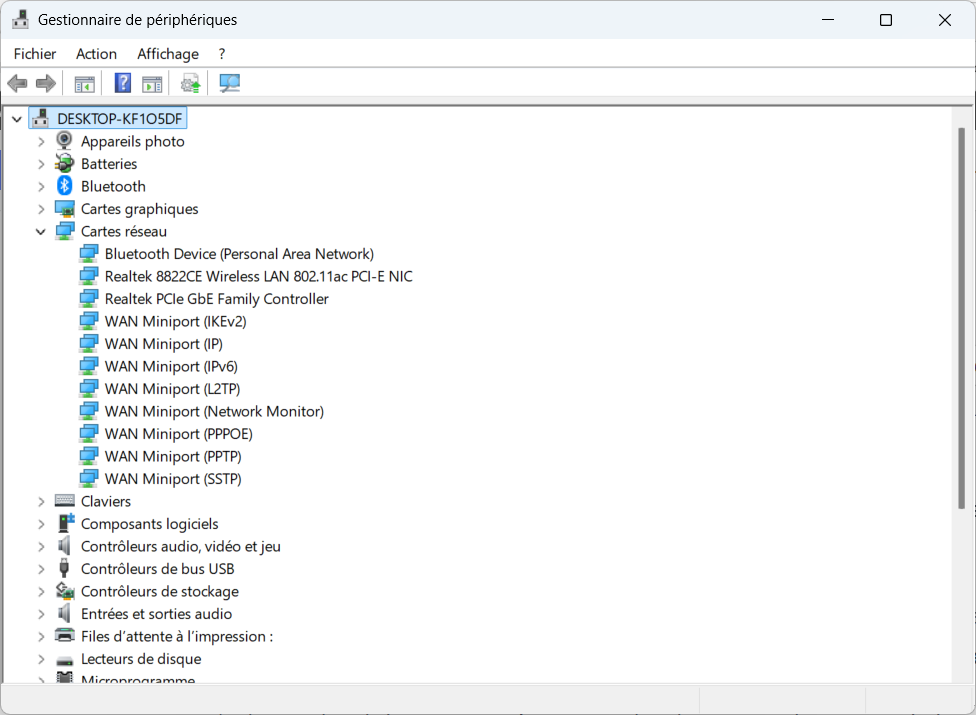This screenshot has height=715, width=976.
Task: Select WAN Miniport (L2TP)
Action: coord(172,388)
